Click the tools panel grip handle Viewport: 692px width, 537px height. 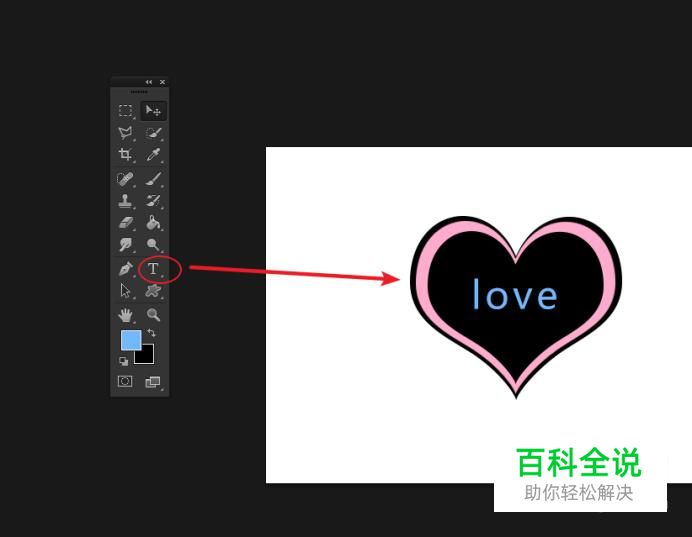click(x=139, y=92)
